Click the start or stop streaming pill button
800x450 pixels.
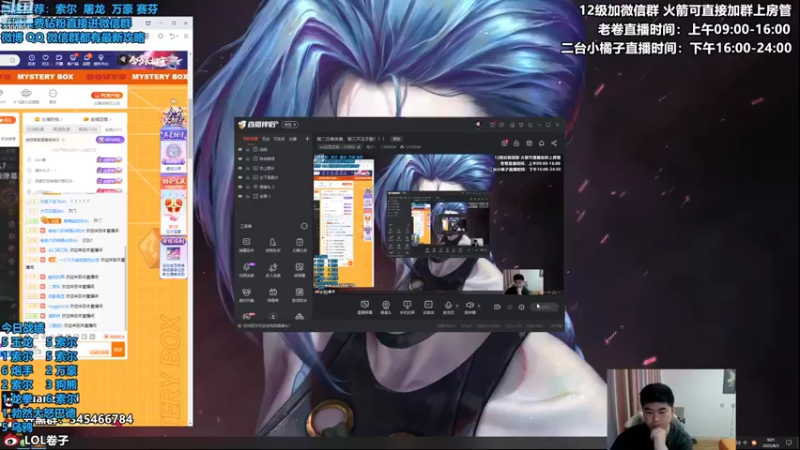544,307
